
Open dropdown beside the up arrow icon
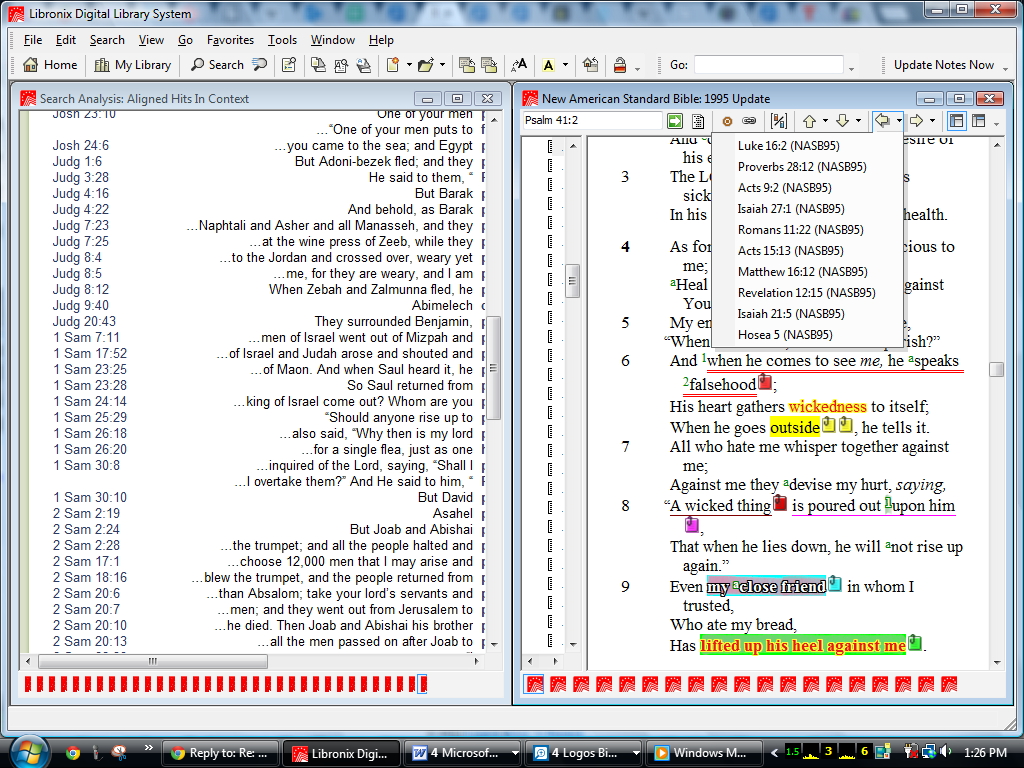(x=825, y=121)
